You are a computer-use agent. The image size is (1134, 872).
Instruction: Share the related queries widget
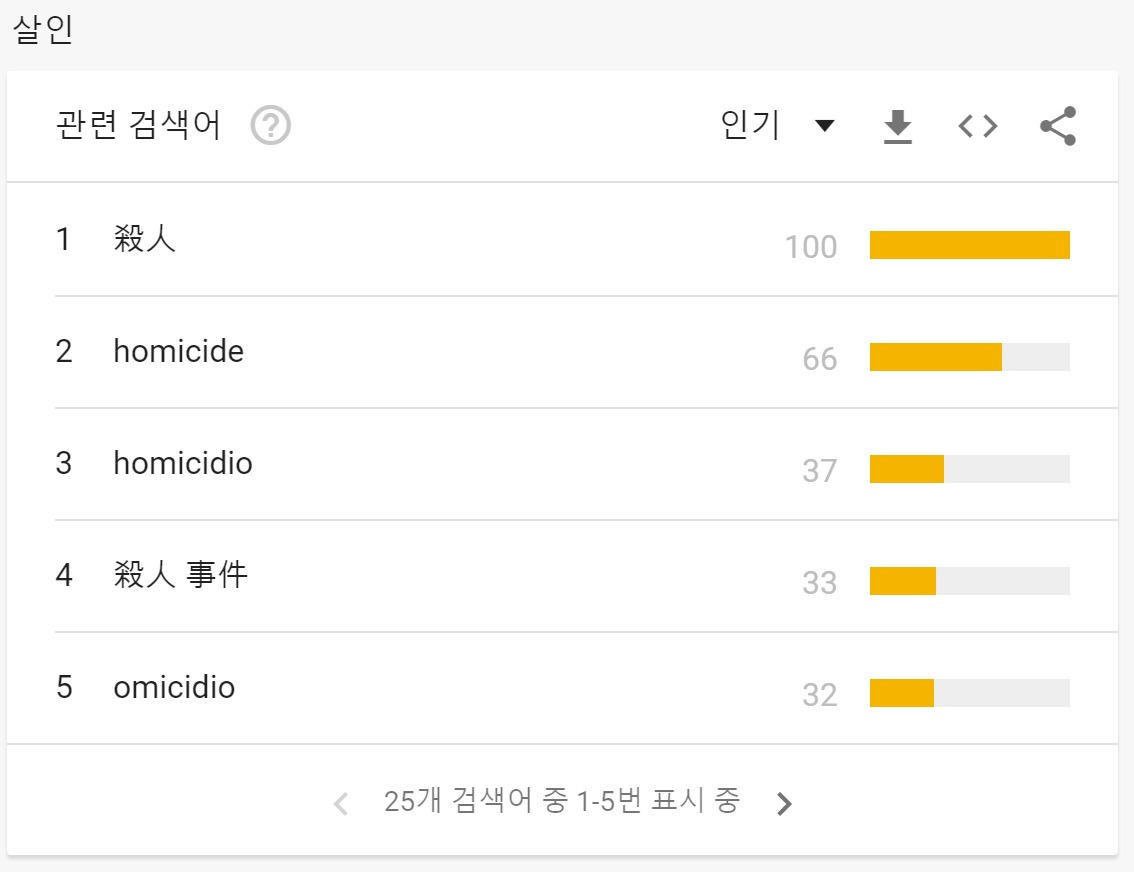click(1058, 126)
